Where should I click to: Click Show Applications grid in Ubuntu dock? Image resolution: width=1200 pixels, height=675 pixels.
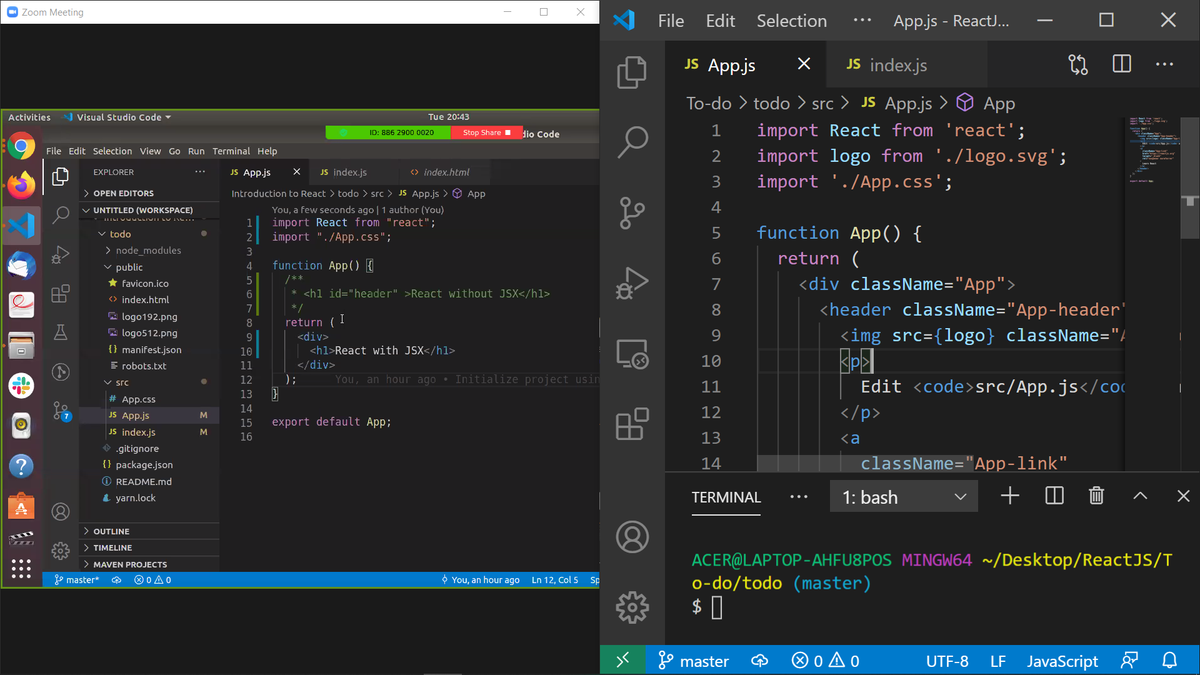click(x=21, y=568)
